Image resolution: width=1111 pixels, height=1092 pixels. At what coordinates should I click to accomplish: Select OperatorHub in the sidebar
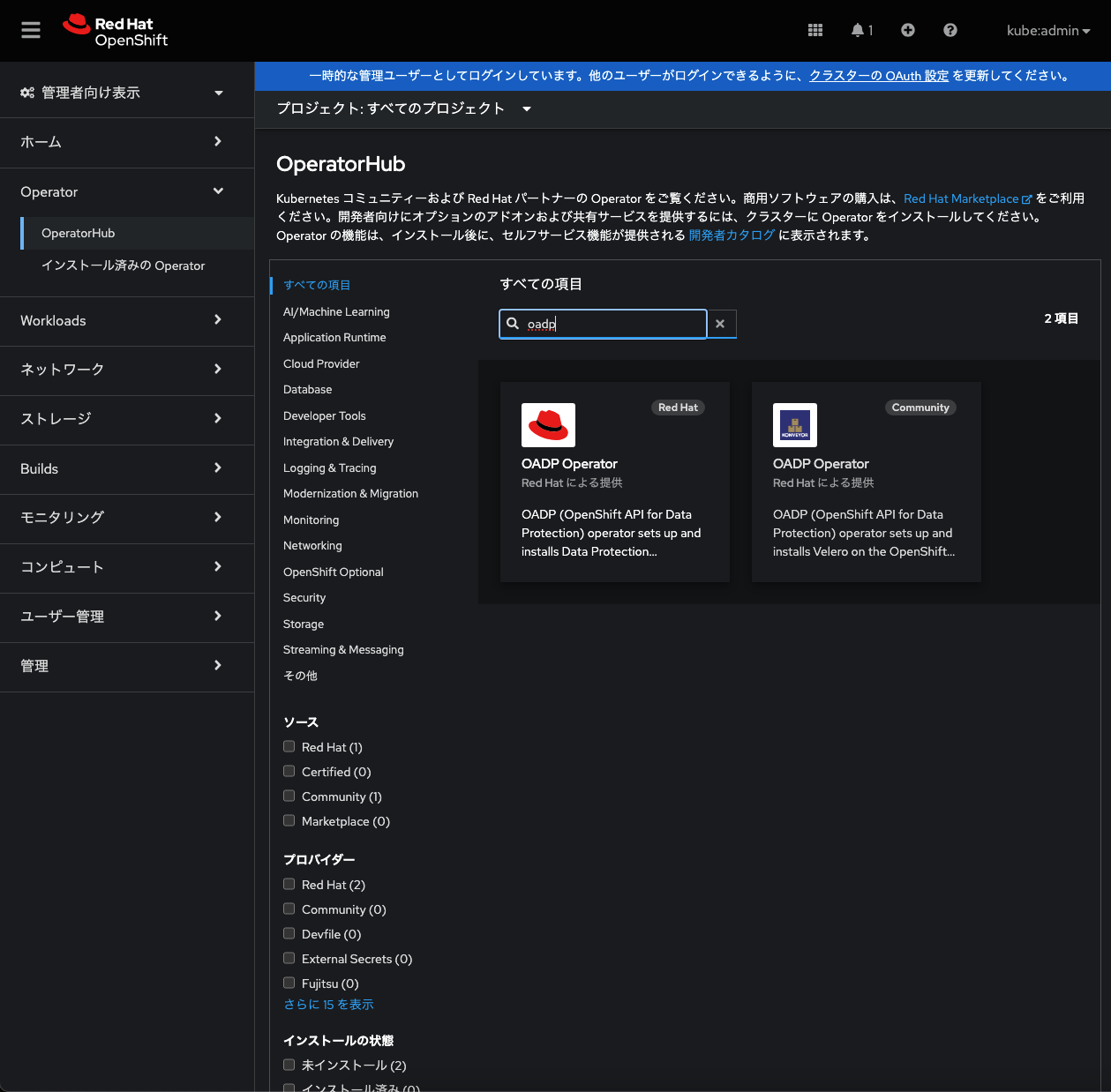(137, 233)
